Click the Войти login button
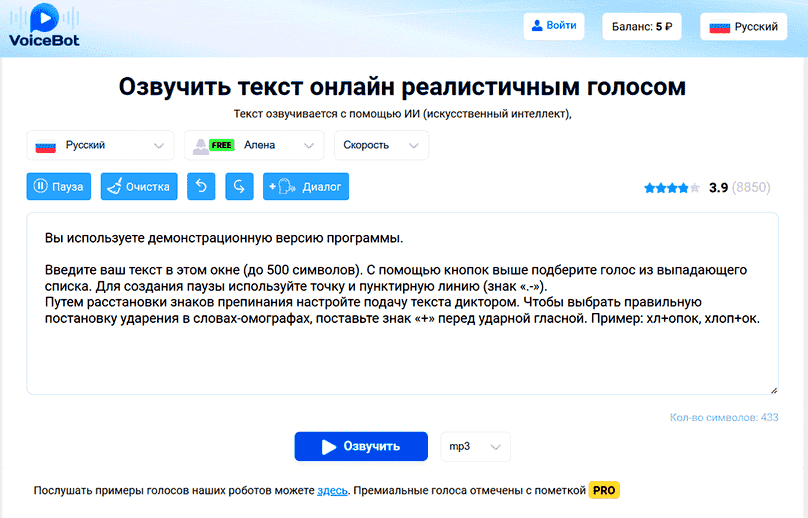This screenshot has width=808, height=518. pos(553,26)
